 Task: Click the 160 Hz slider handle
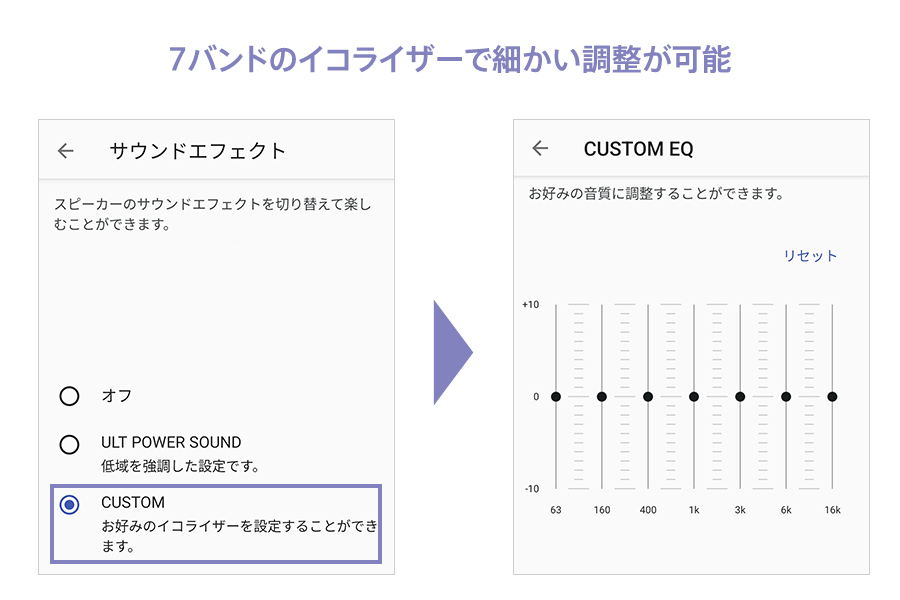[602, 397]
